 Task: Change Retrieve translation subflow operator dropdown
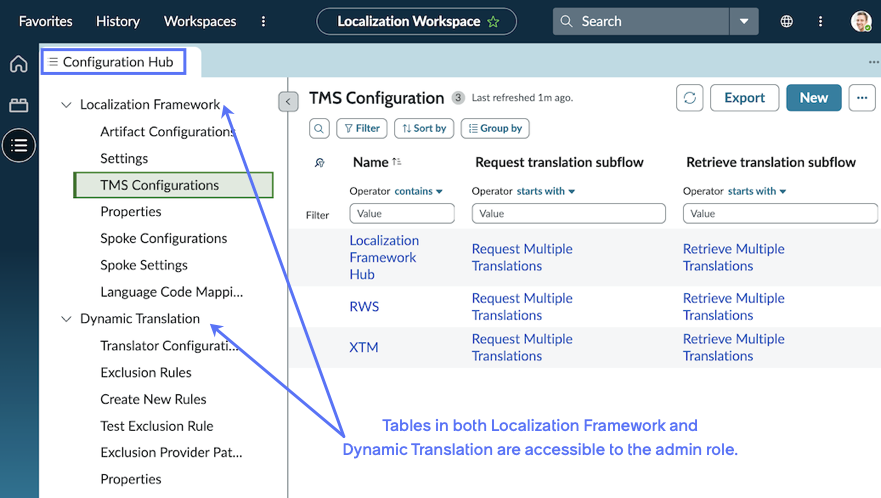pyautogui.click(x=757, y=191)
